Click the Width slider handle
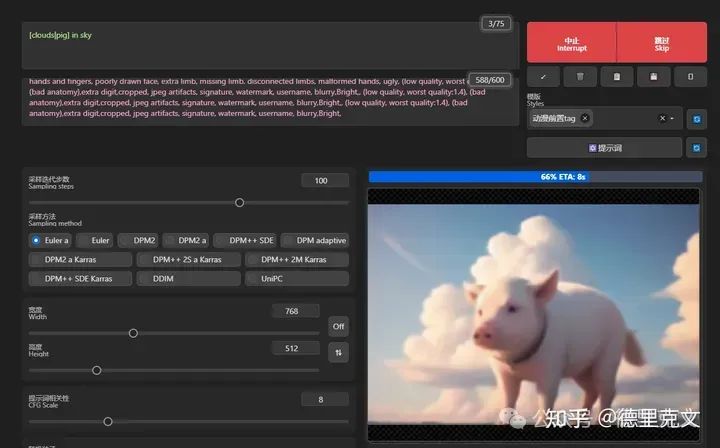The width and height of the screenshot is (720, 448). (133, 333)
